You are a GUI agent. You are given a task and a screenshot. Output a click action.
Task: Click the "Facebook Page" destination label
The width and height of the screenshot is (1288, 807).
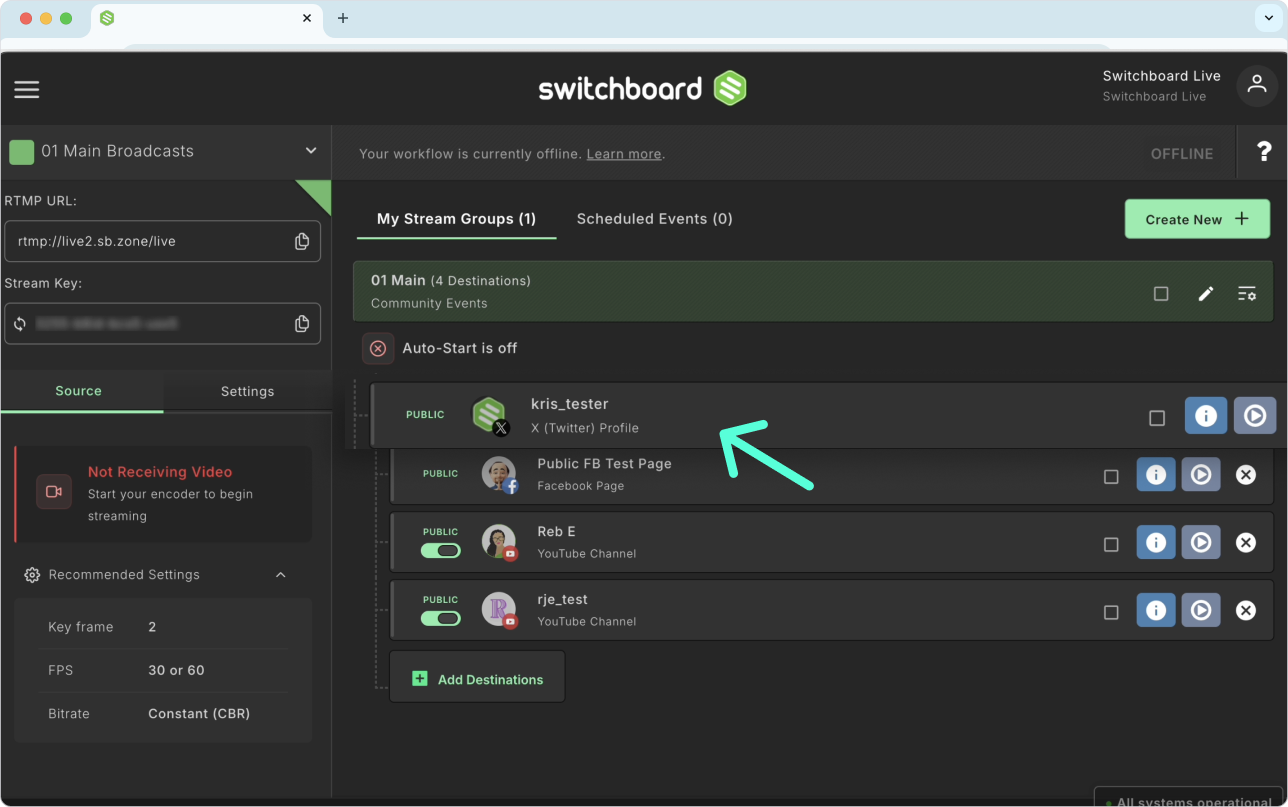(x=581, y=486)
